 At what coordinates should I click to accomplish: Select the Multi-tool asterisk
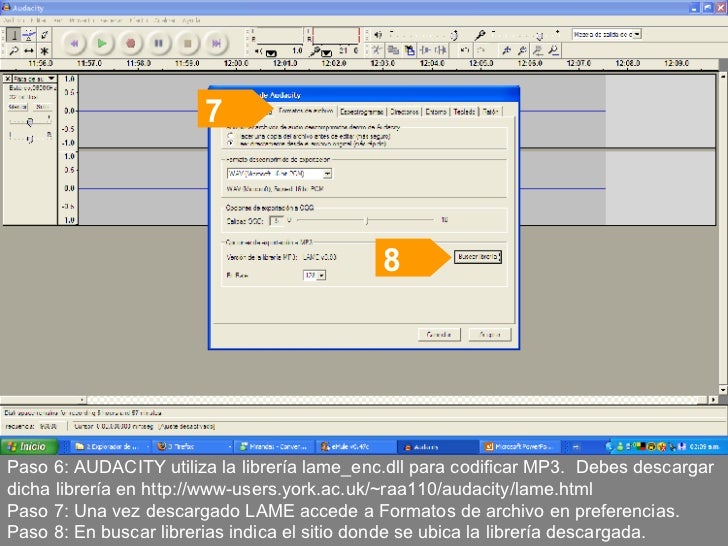(x=45, y=50)
